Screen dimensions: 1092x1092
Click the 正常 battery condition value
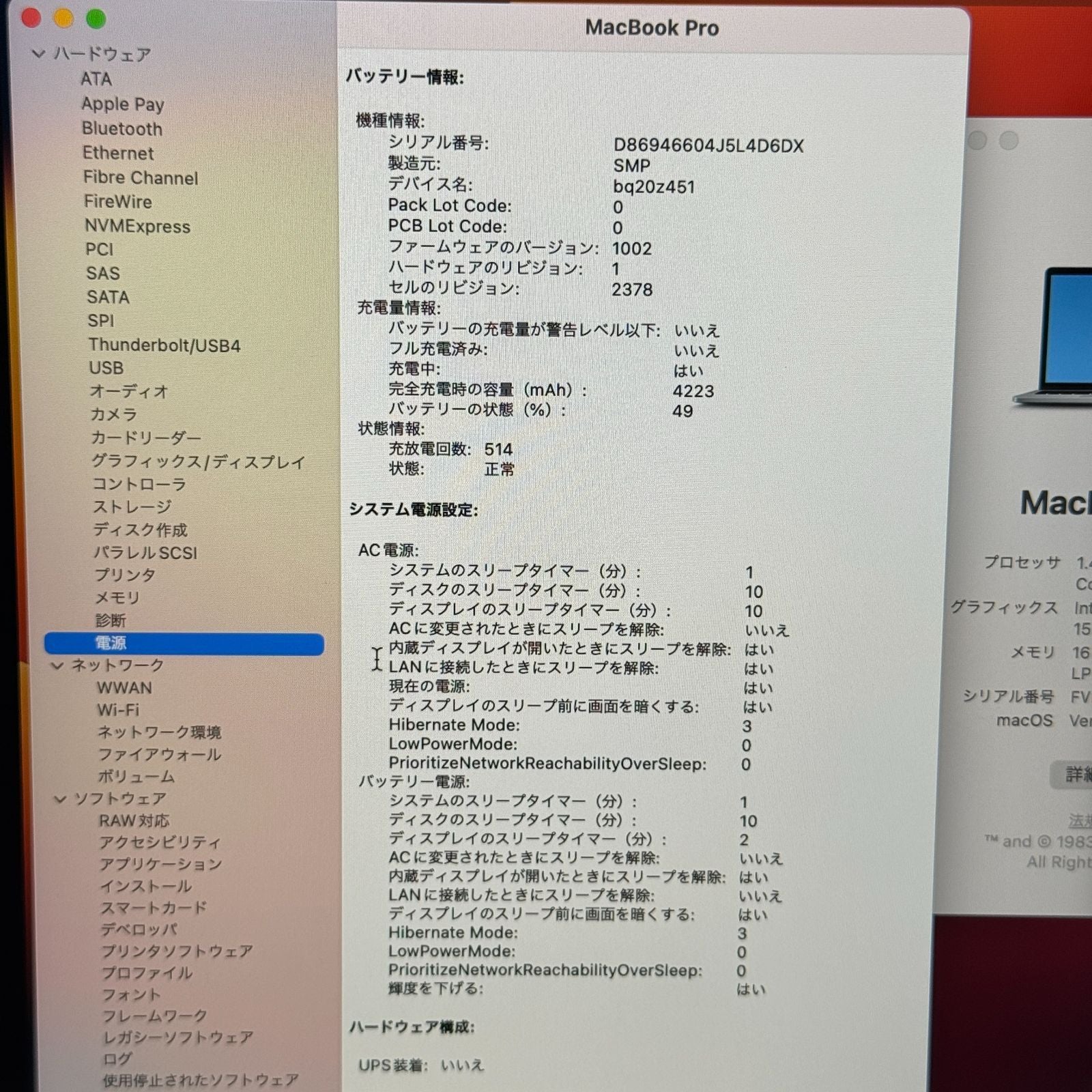[499, 470]
